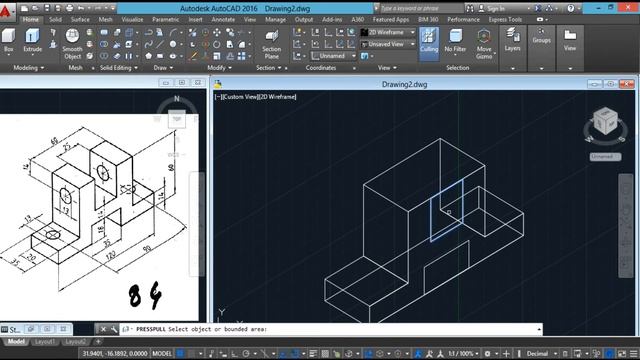This screenshot has width=640, height=360.
Task: Expand the Section panel
Action: pyautogui.click(x=269, y=68)
